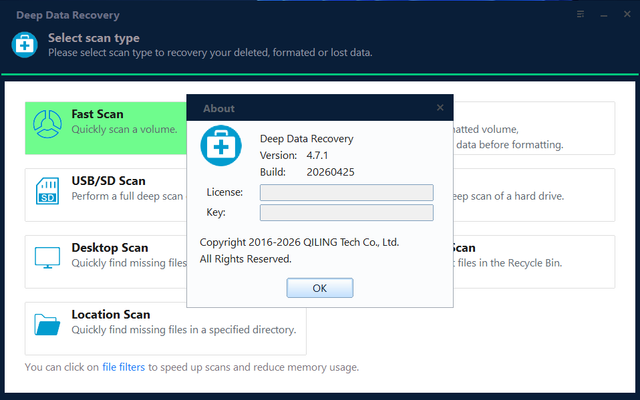
Task: Click the 'Quickly find missing files' Desktop description
Action: click(x=129, y=263)
